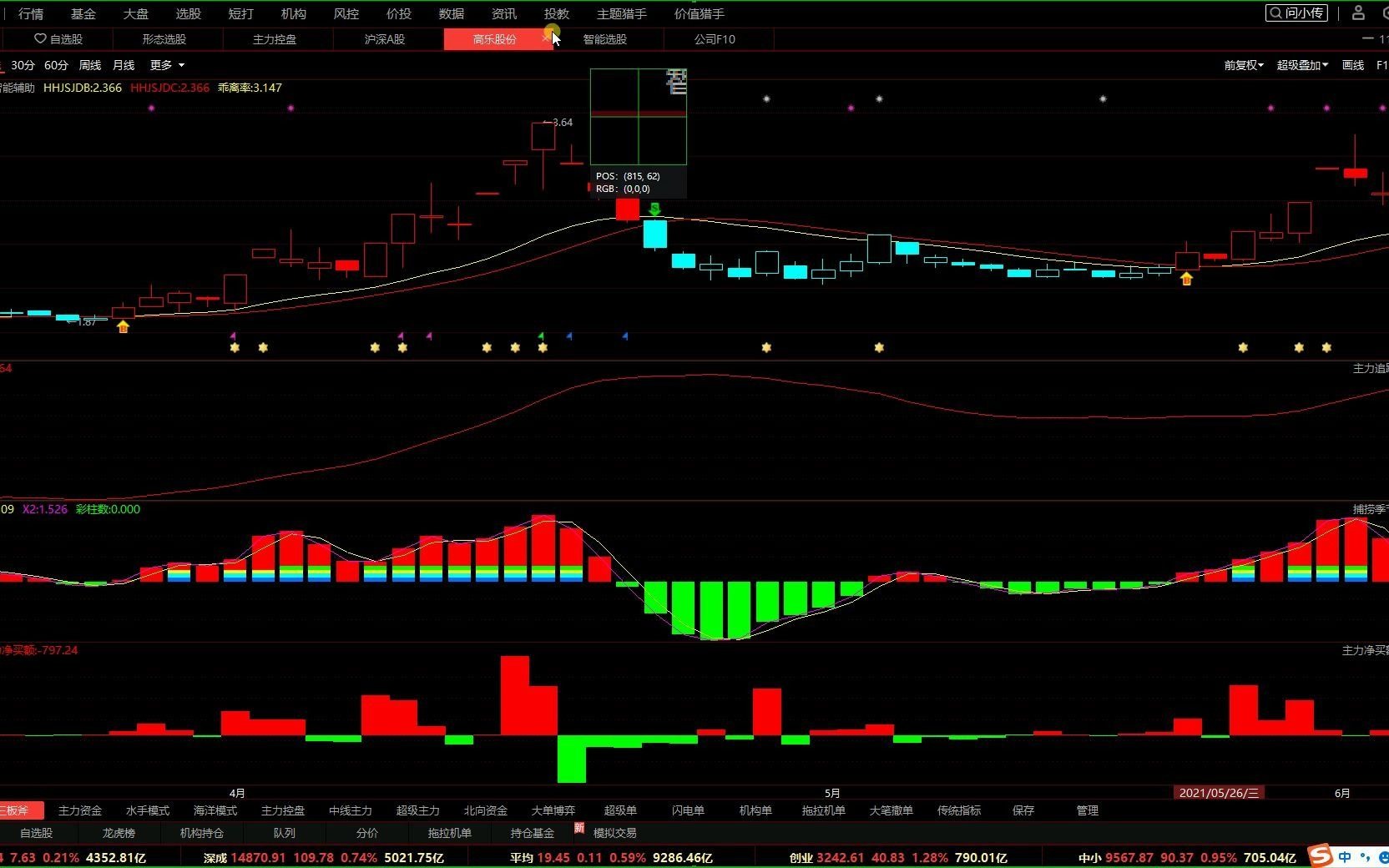This screenshot has width=1389, height=868.
Task: Open the 模拟交易 bottom tab
Action: pyautogui.click(x=615, y=833)
